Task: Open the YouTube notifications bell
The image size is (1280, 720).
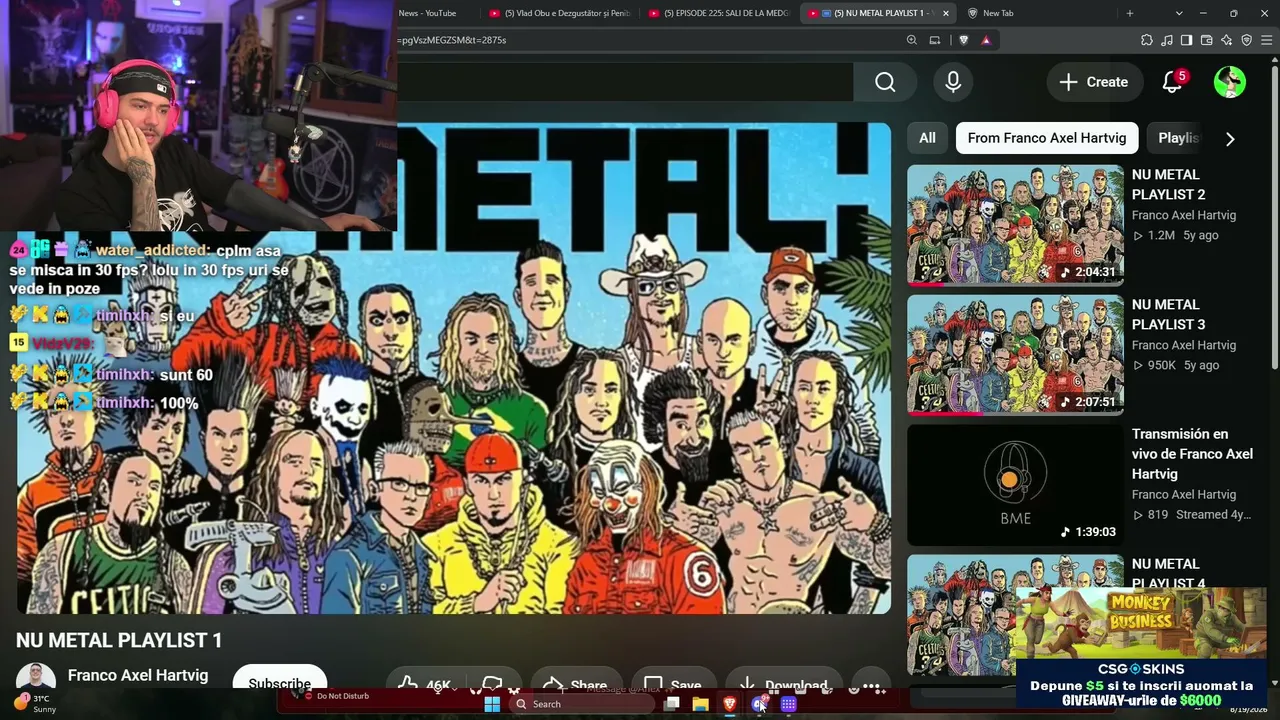Action: (1172, 82)
